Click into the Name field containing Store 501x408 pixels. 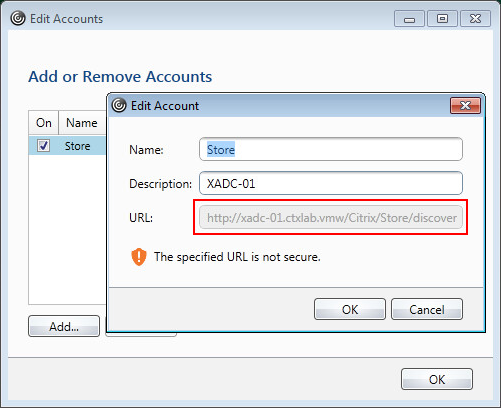[331, 149]
